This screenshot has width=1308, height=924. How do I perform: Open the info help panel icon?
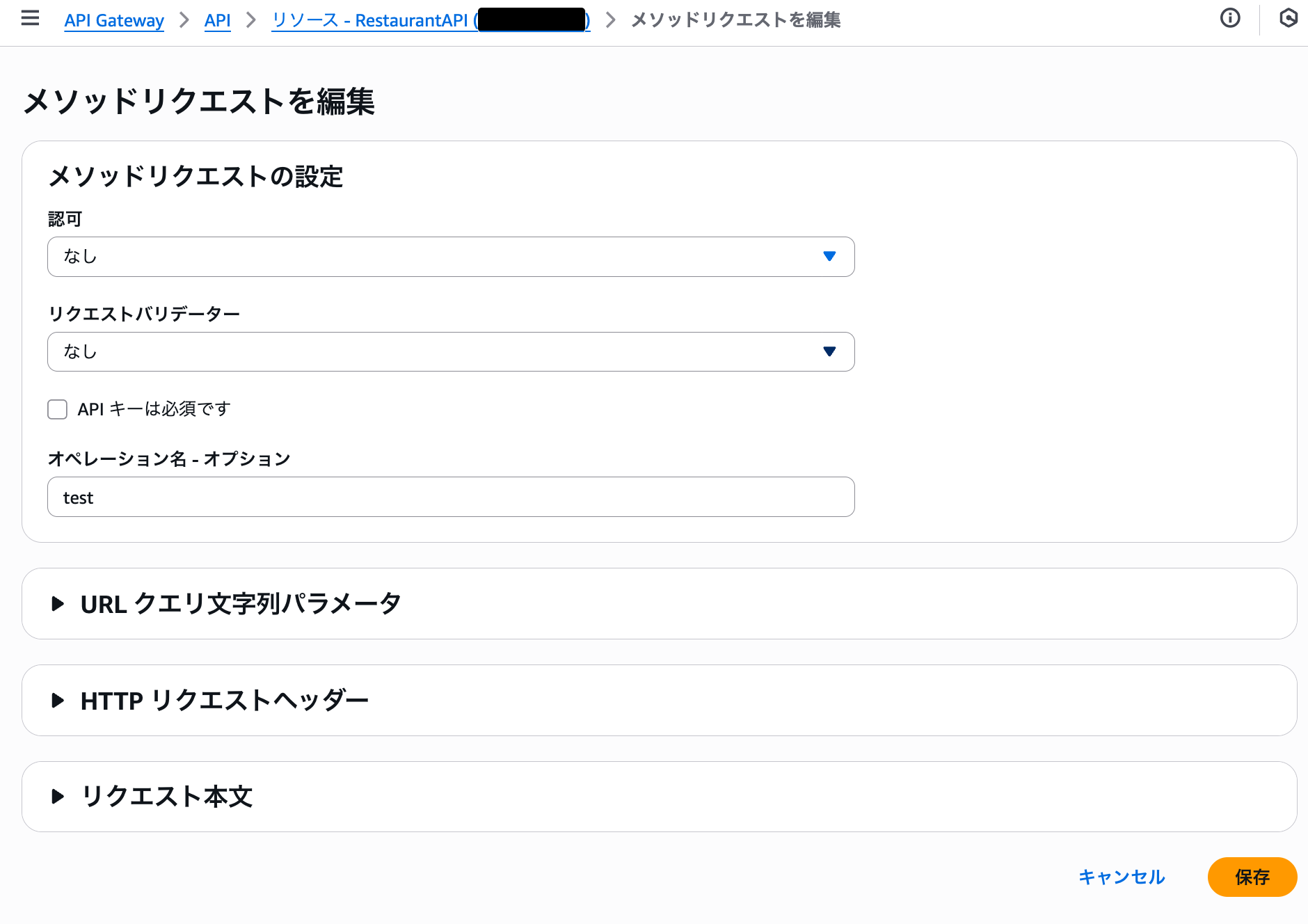point(1230,19)
